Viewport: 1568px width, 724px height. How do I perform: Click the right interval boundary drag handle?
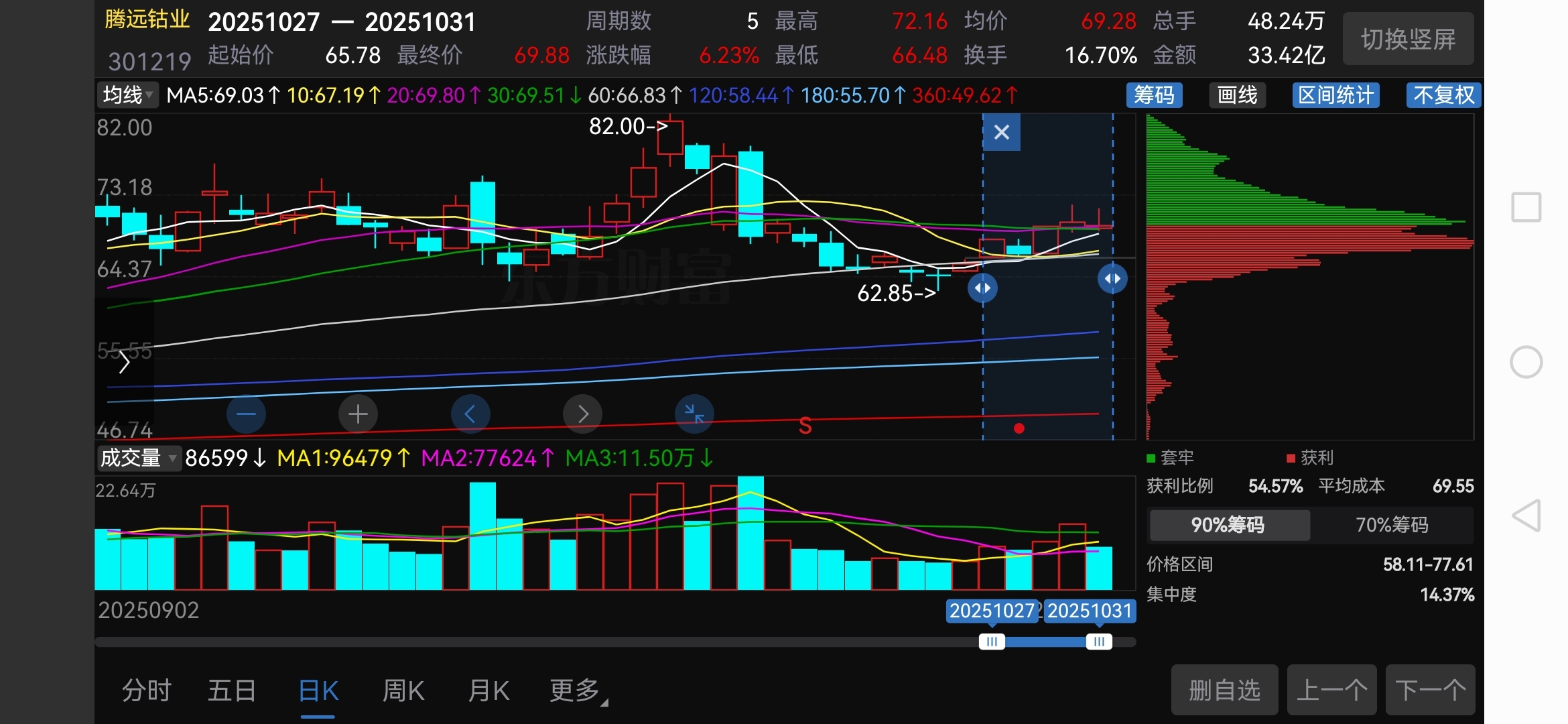coord(1112,279)
